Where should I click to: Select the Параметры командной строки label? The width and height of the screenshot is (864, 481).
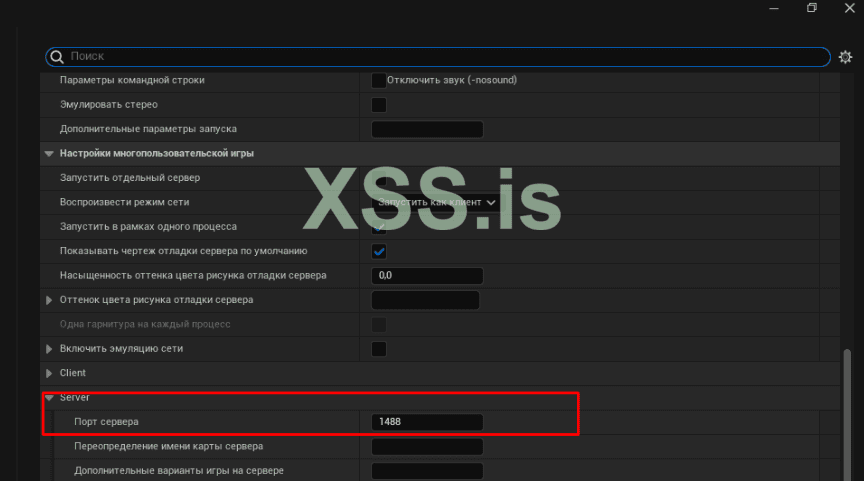click(x=132, y=80)
